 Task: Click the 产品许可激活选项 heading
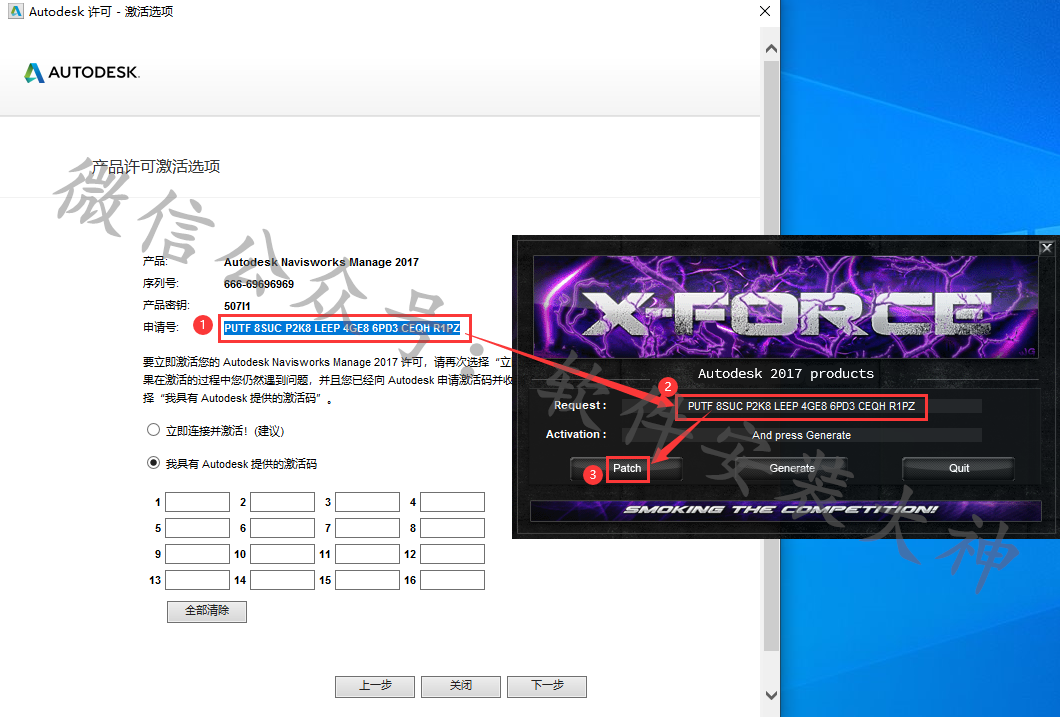click(x=155, y=166)
